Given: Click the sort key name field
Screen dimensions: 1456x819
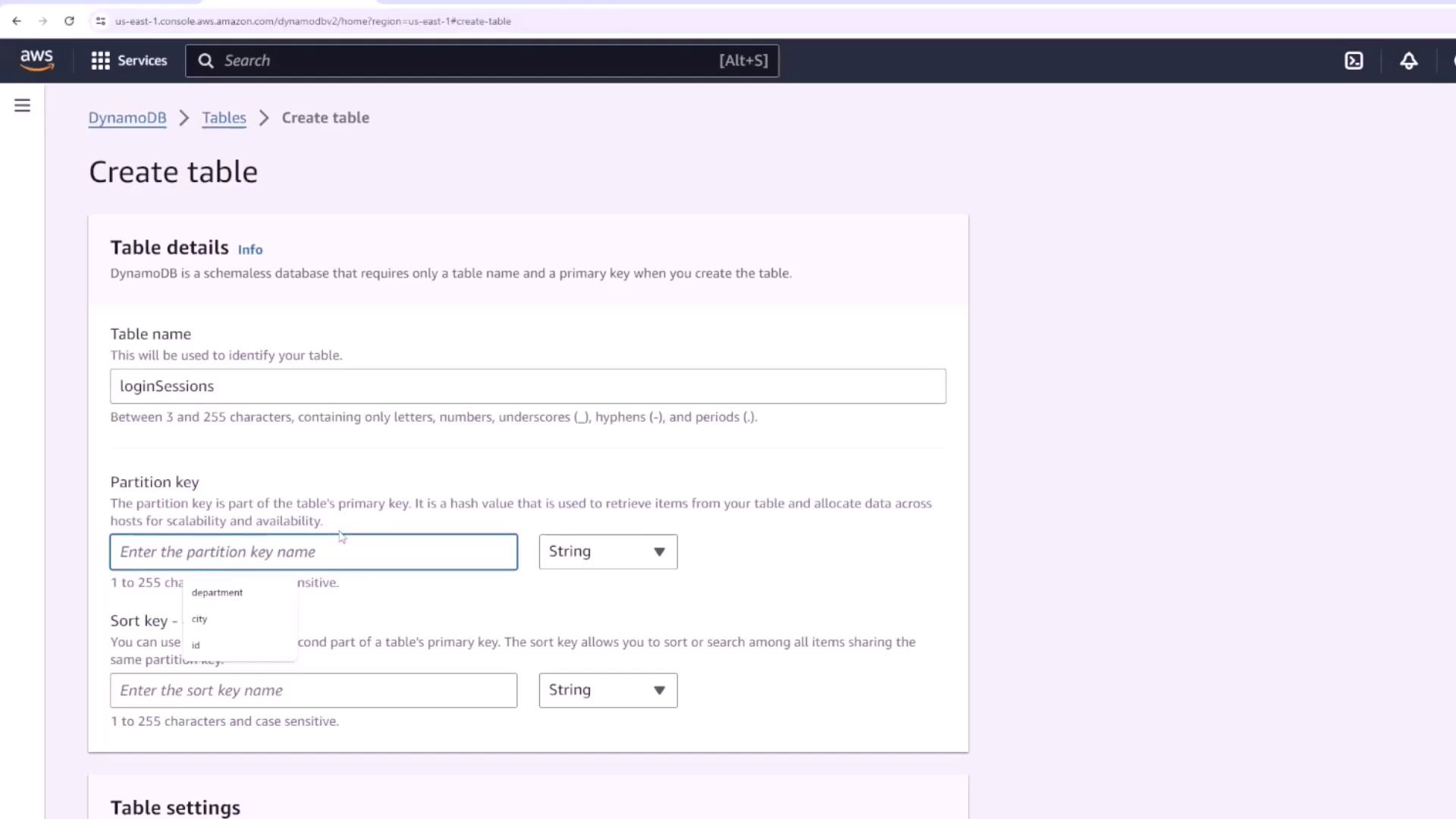Looking at the screenshot, I should point(313,691).
